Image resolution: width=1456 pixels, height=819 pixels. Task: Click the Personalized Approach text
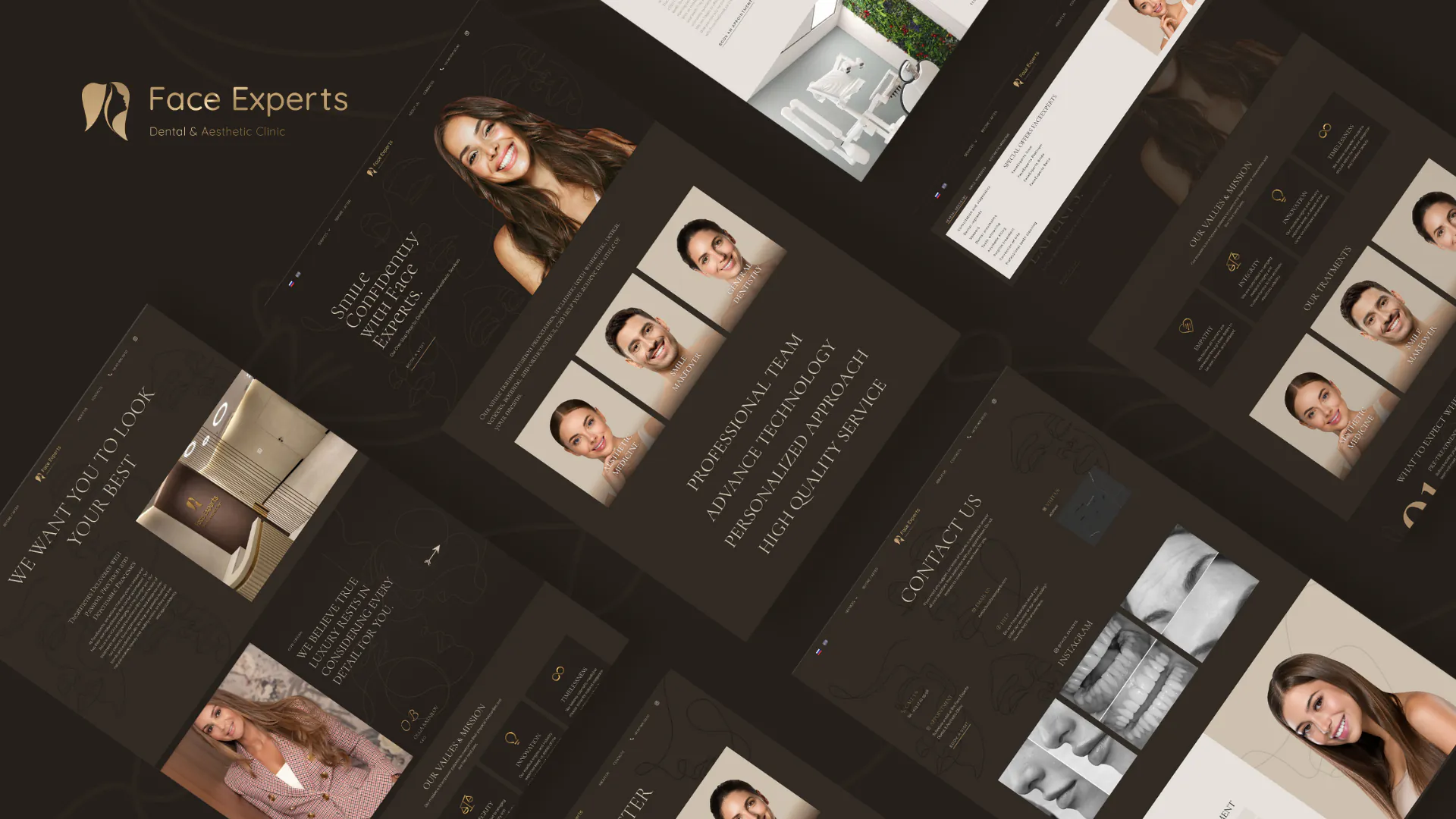796,448
